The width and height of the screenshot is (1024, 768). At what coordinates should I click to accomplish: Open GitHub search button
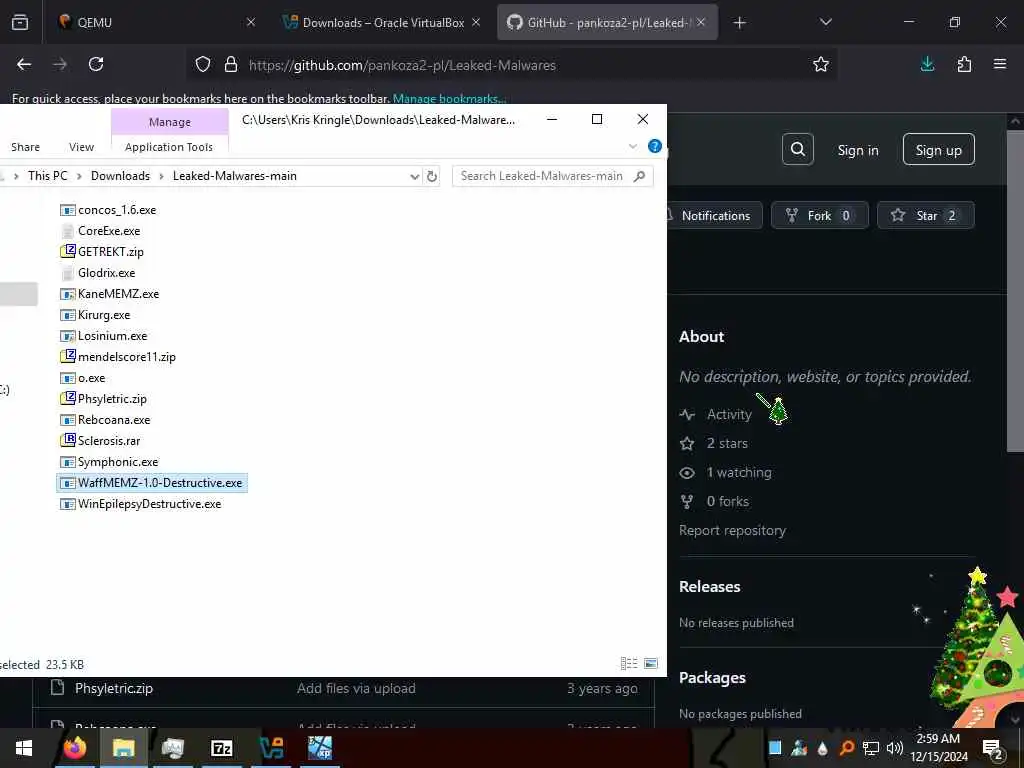pyautogui.click(x=797, y=150)
